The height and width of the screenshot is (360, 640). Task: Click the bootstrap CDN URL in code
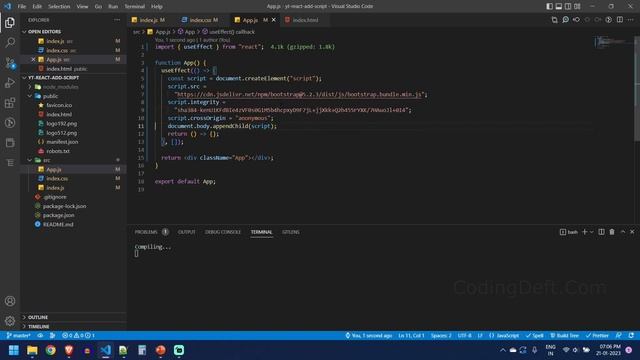(x=300, y=94)
